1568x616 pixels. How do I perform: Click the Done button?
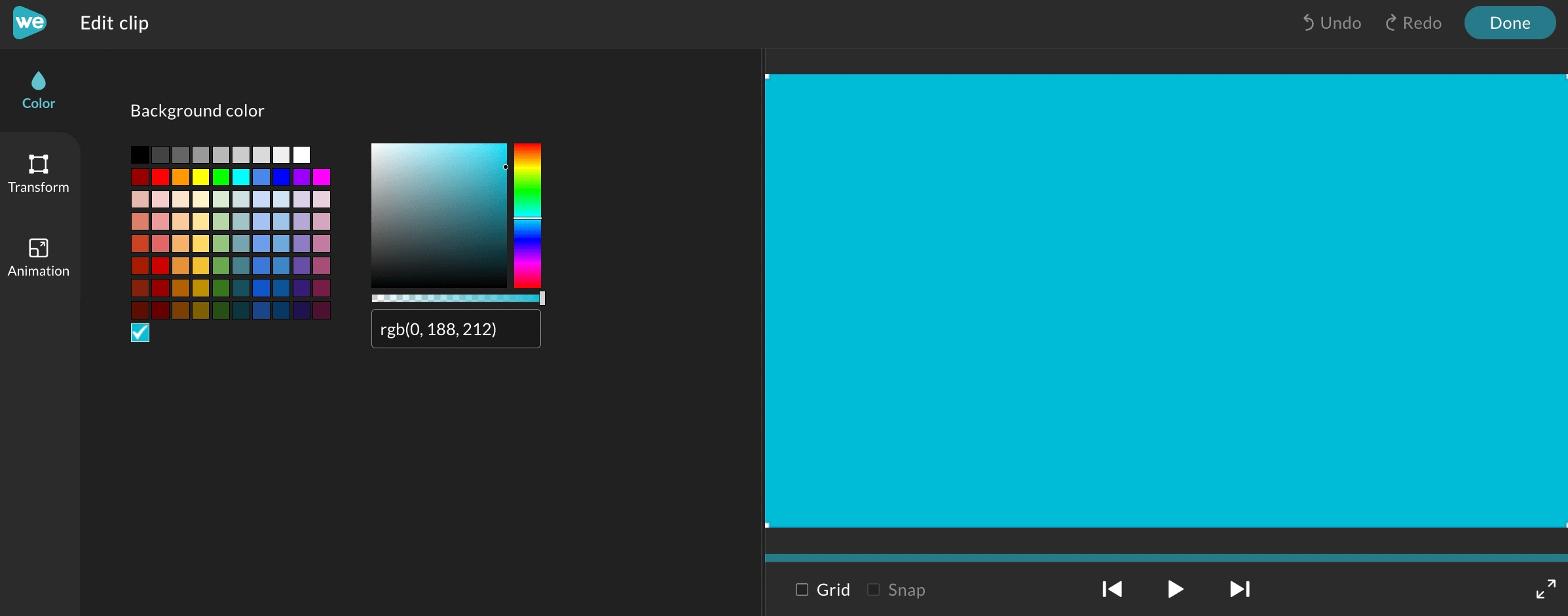point(1510,23)
